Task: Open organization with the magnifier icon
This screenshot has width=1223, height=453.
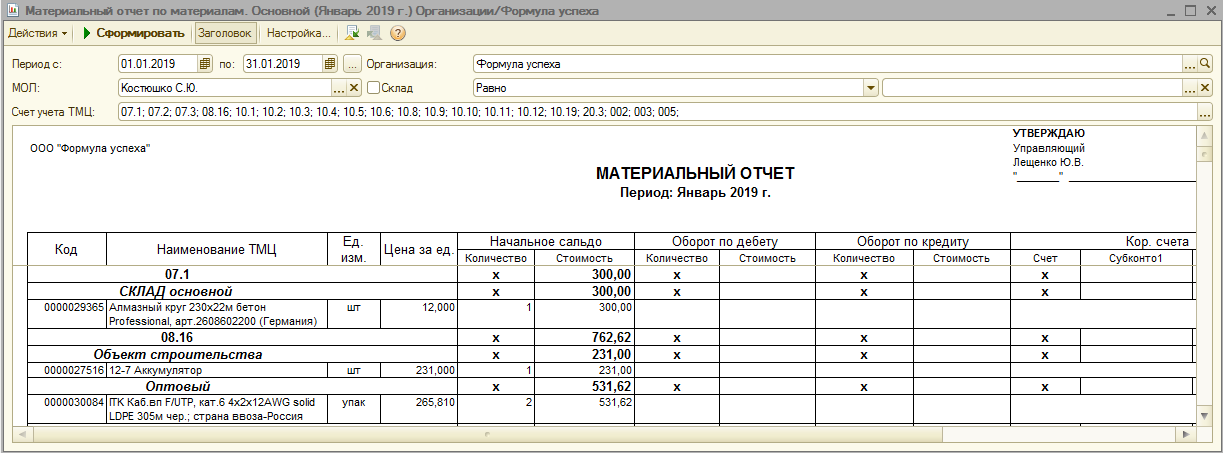Action: pos(1205,64)
